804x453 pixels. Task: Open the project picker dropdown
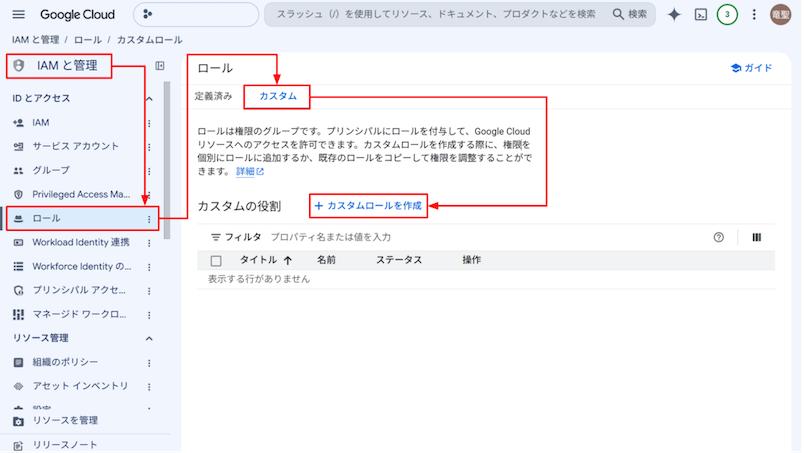[196, 14]
